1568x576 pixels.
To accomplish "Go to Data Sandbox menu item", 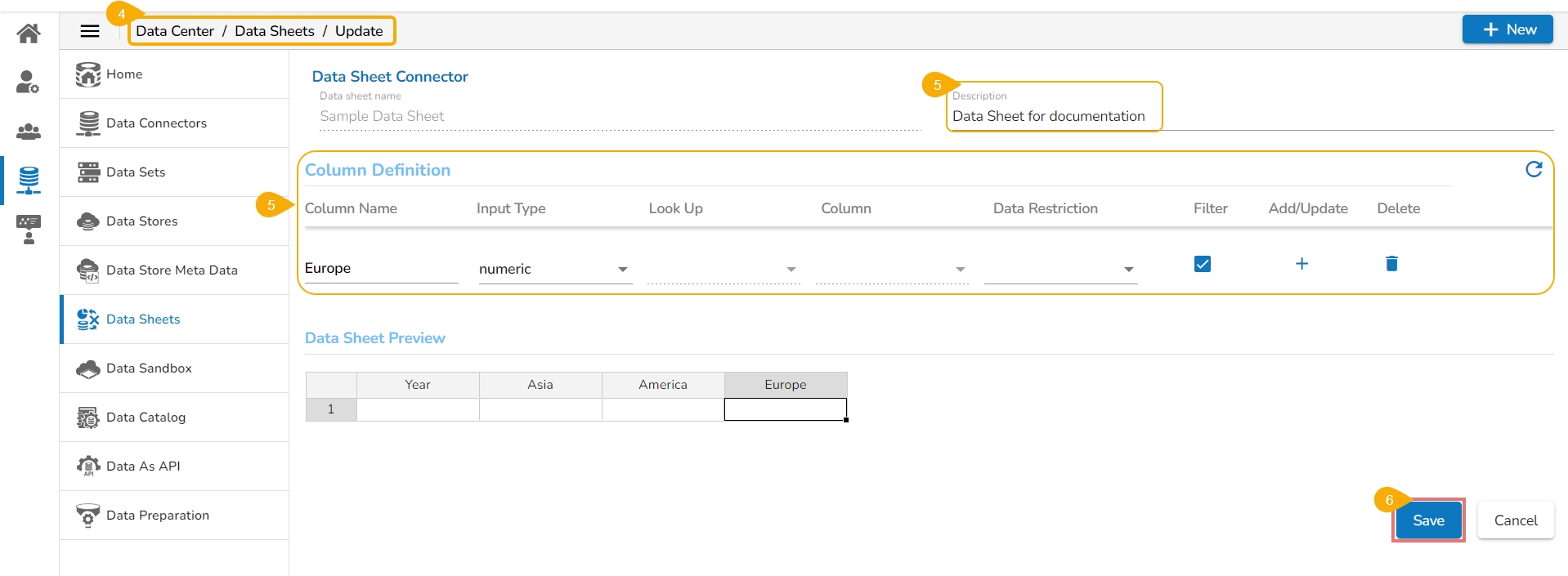I will click(149, 368).
